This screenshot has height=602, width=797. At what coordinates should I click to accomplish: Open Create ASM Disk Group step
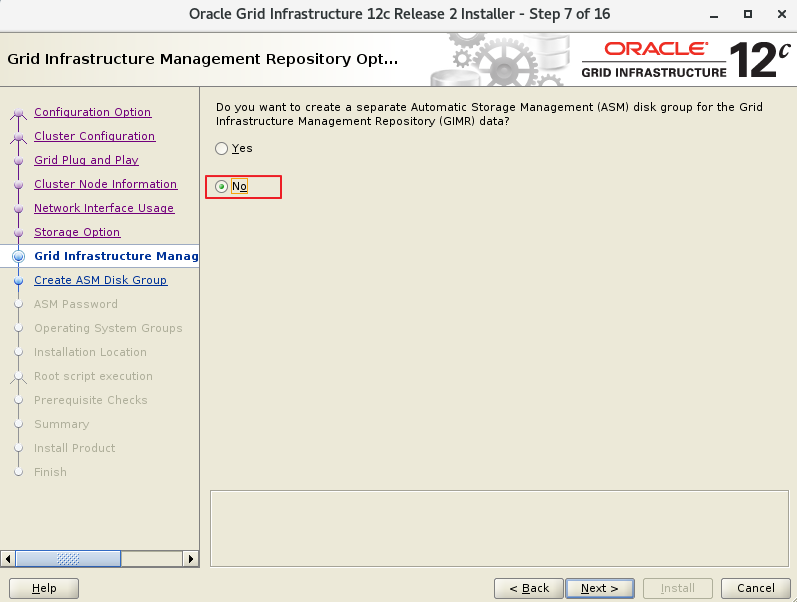(101, 280)
